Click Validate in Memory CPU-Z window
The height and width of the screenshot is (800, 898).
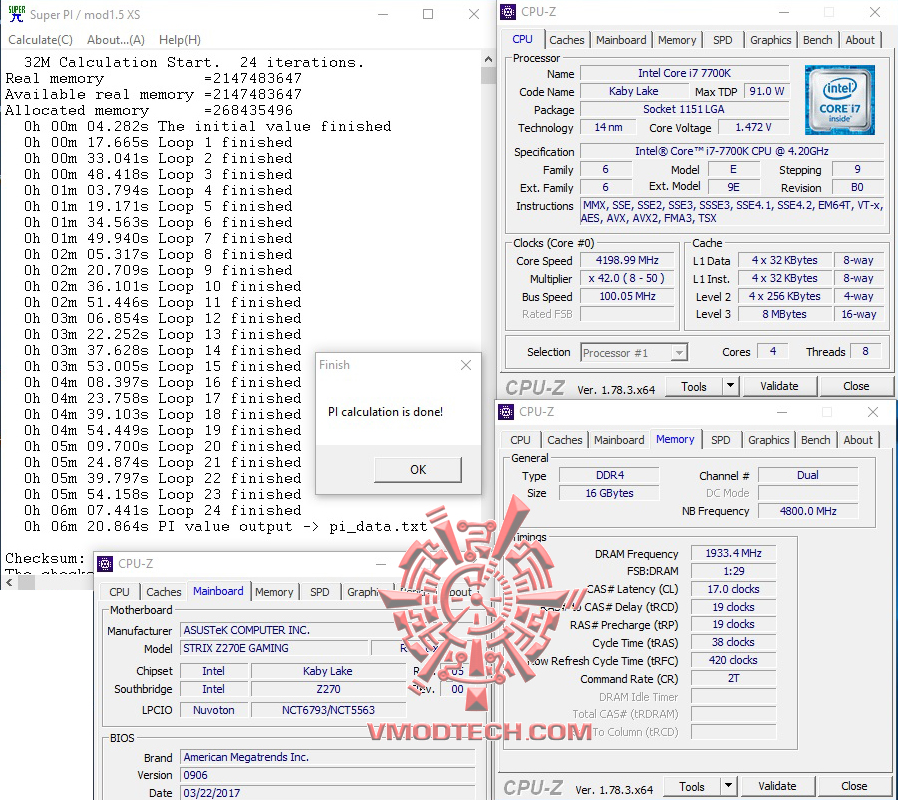[777, 787]
